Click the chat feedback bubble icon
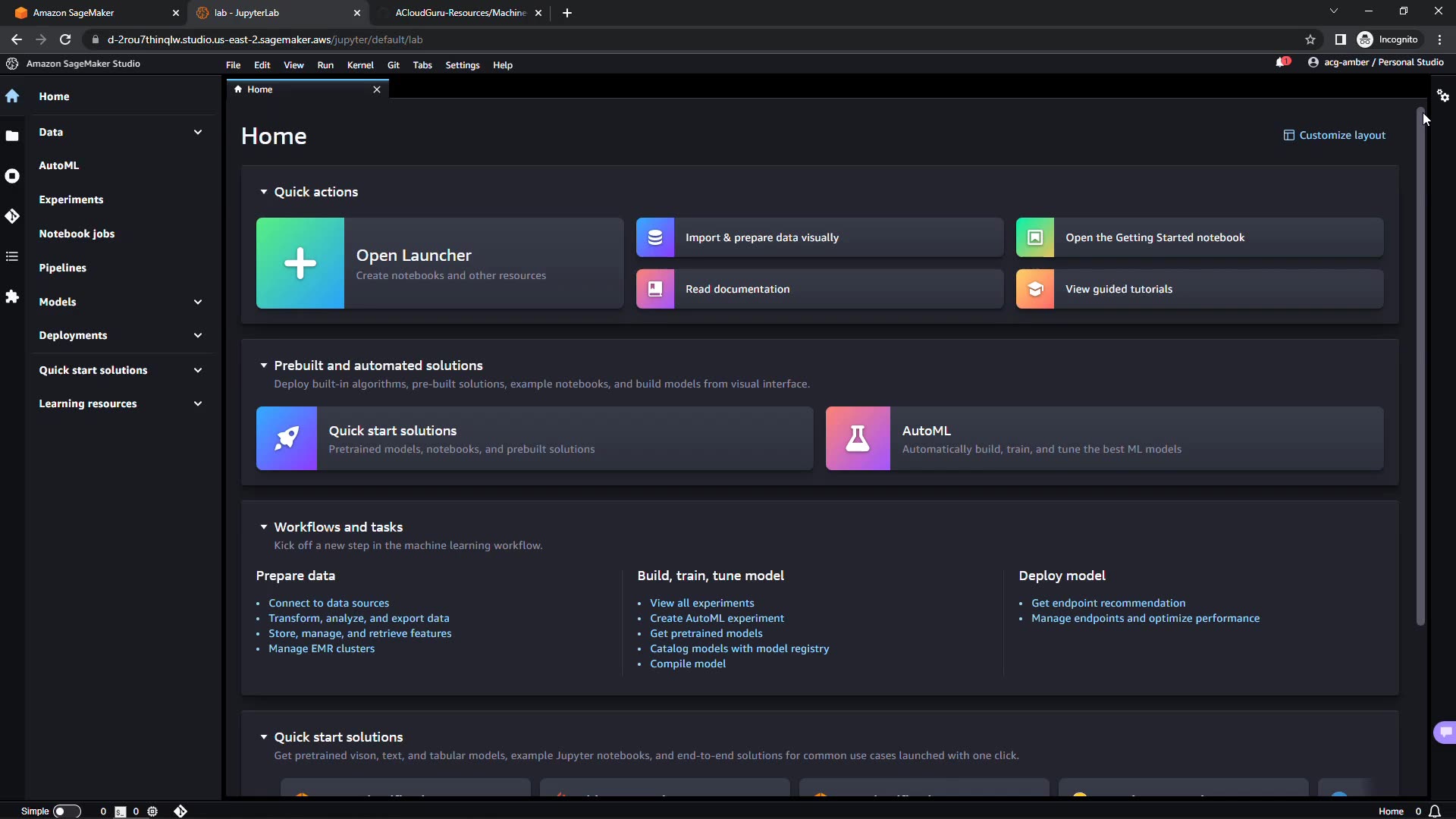Viewport: 1456px width, 819px height. tap(1445, 732)
